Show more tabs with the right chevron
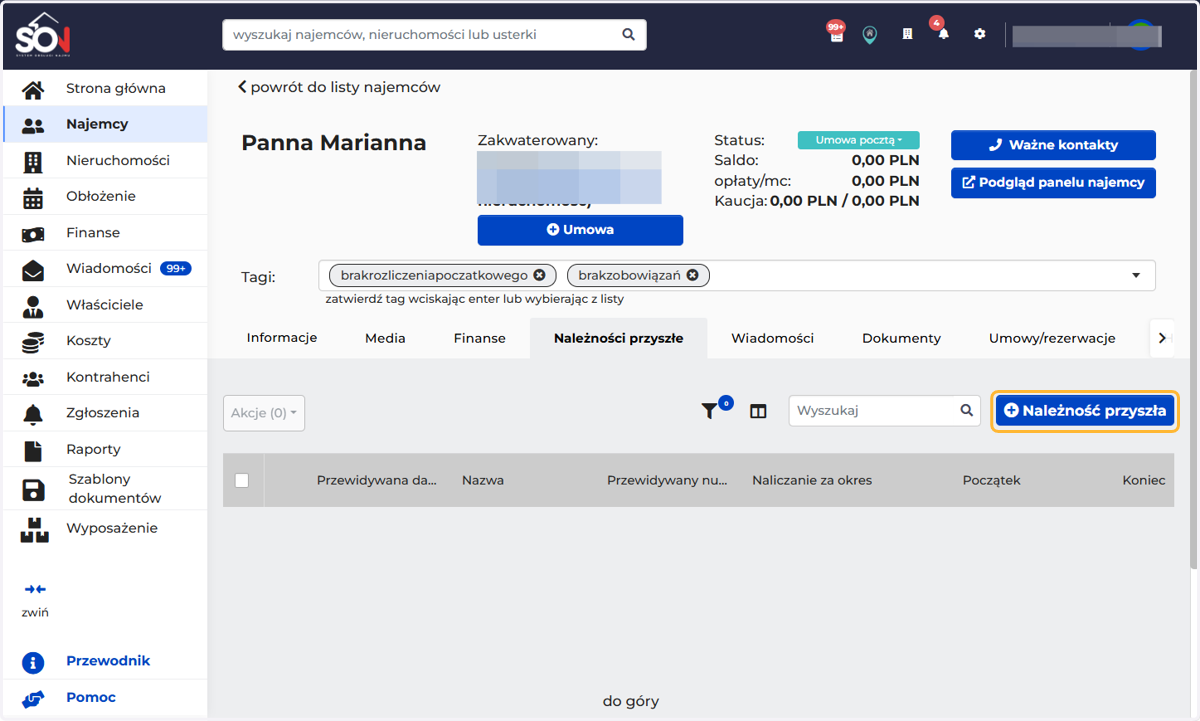1200x721 pixels. (x=1161, y=338)
